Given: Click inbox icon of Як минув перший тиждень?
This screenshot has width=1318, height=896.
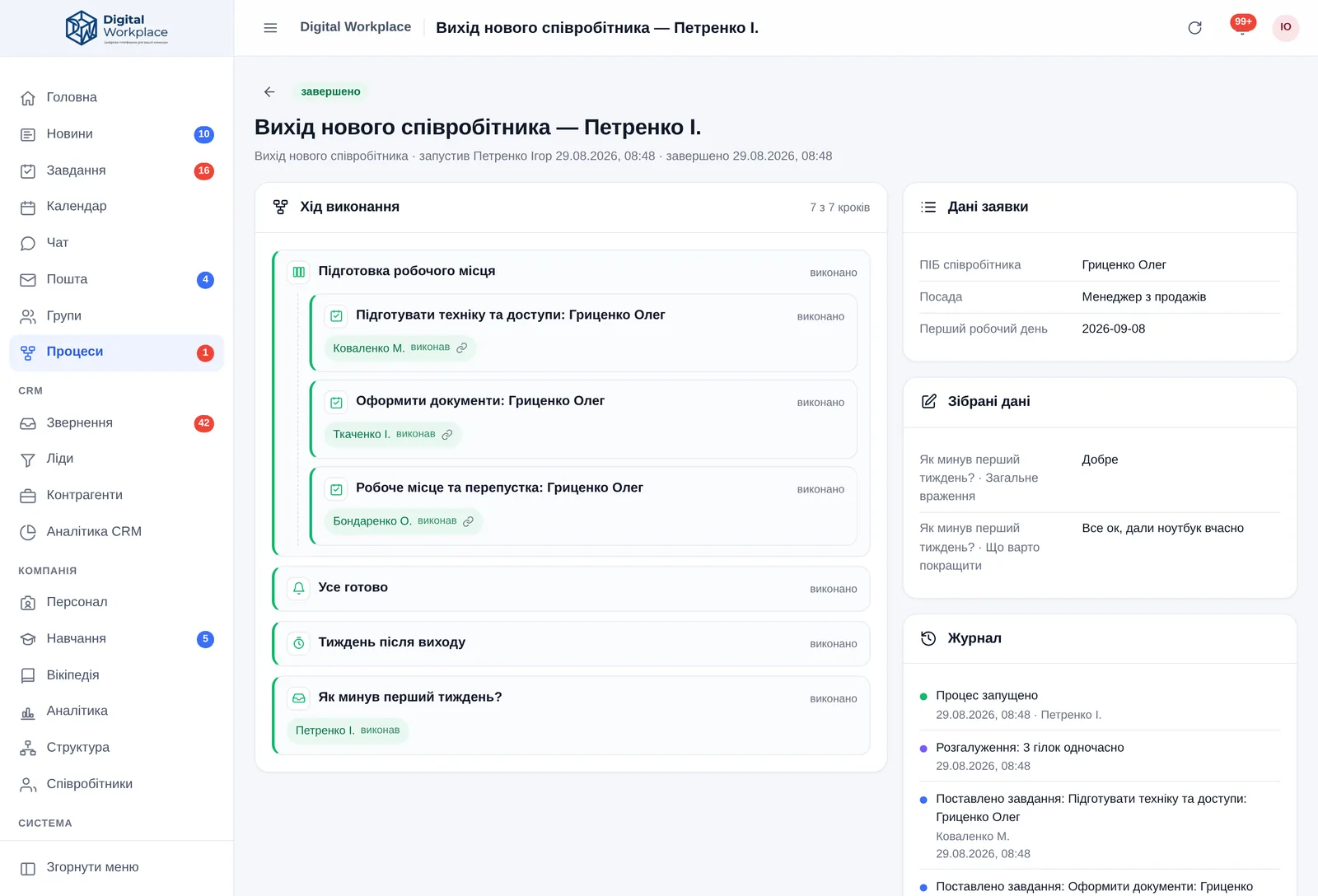Looking at the screenshot, I should (299, 698).
